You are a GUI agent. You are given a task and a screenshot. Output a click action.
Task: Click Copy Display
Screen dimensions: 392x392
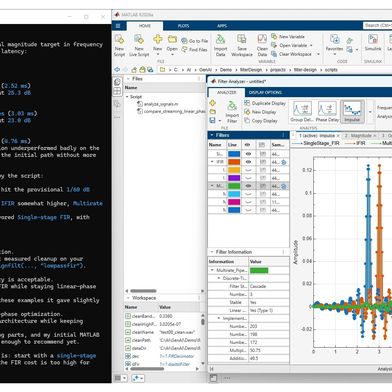(261, 120)
